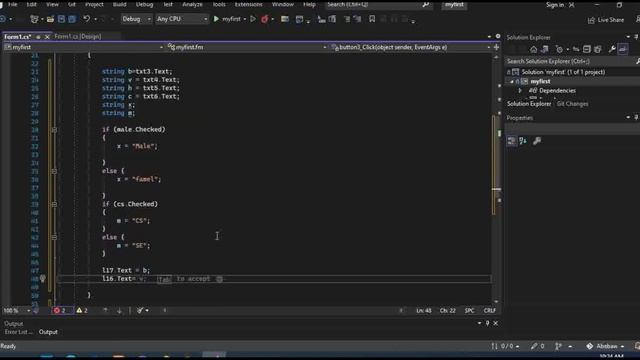Viewport: 640px width, 360px height.
Task: Open pending changes filter clock icon
Action: (x=559, y=49)
